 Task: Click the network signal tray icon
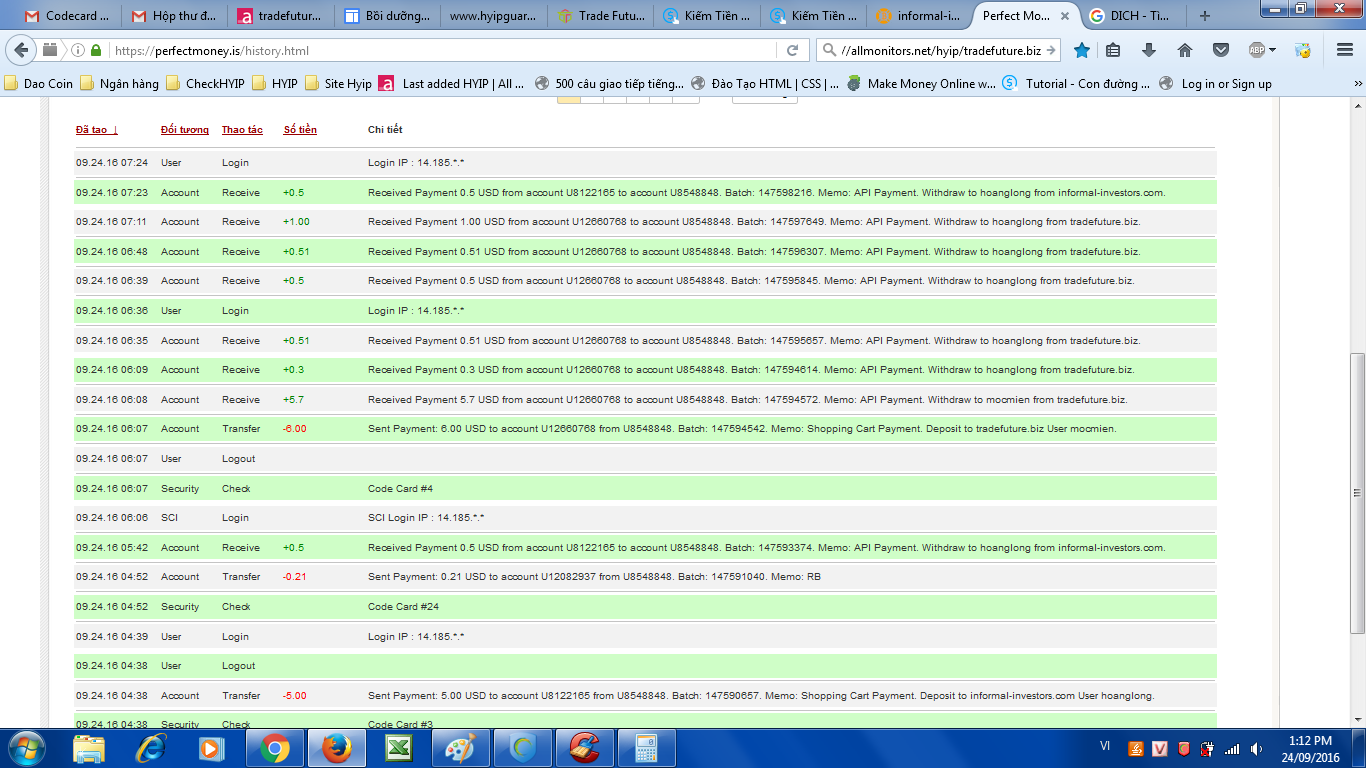tap(1231, 748)
